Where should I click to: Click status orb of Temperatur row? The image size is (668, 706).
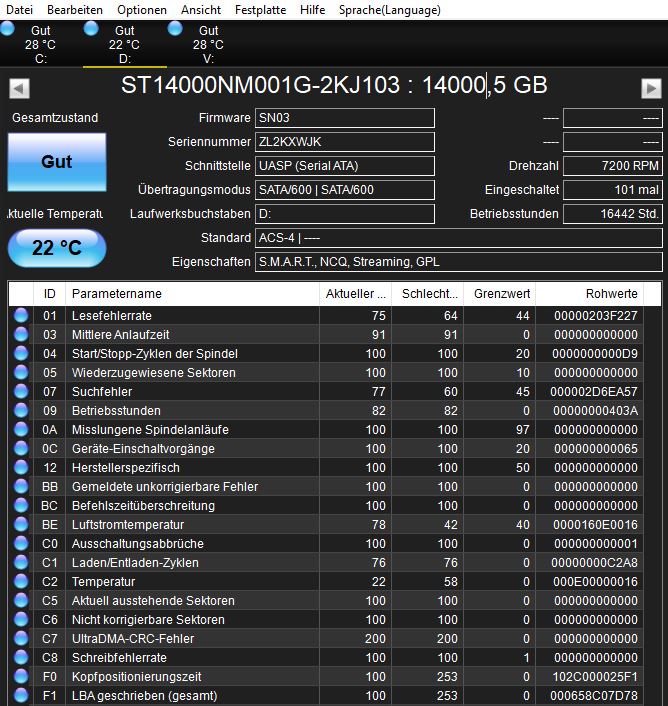coord(21,581)
